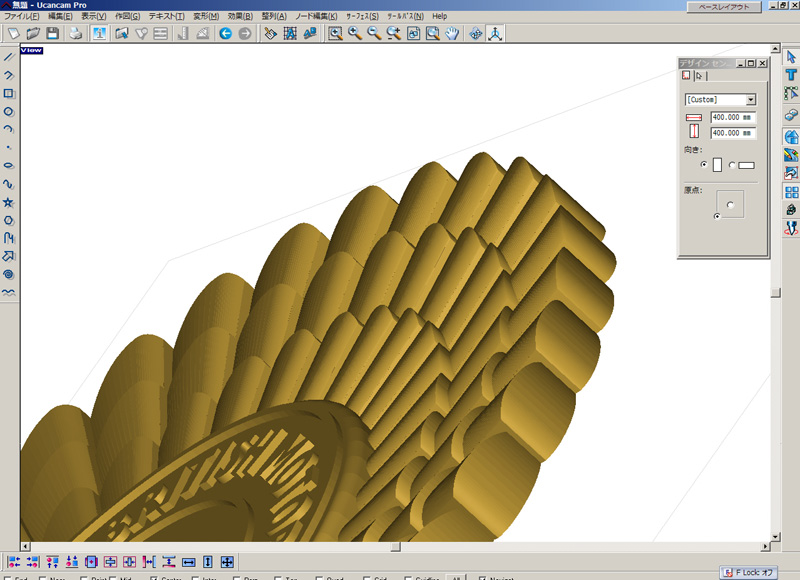
Task: Select portrait orientation radio button
Action: click(x=705, y=164)
